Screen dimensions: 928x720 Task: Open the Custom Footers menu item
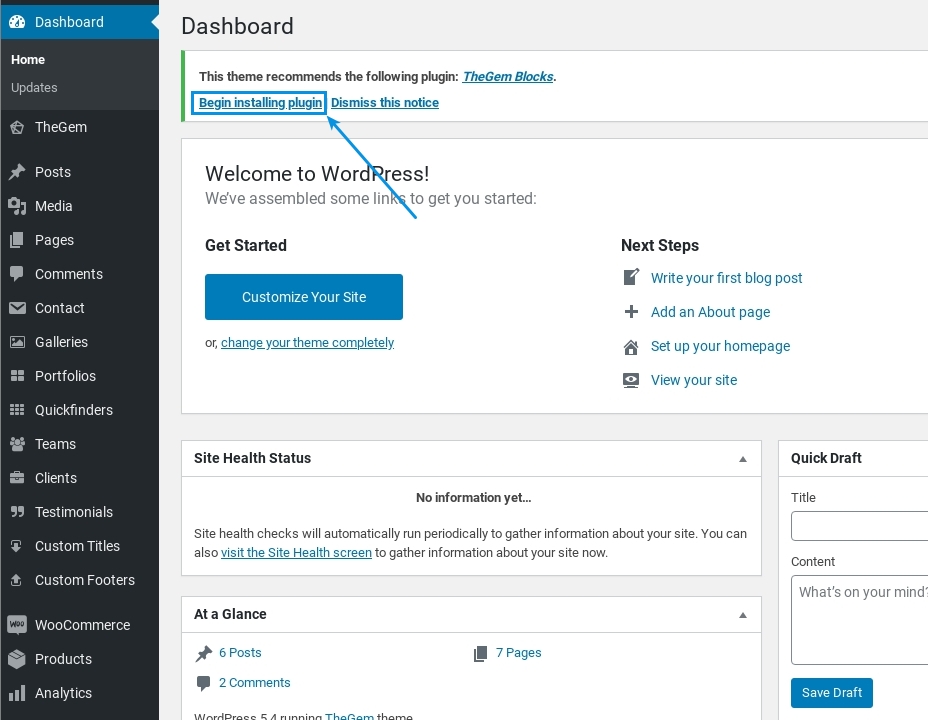tap(84, 580)
